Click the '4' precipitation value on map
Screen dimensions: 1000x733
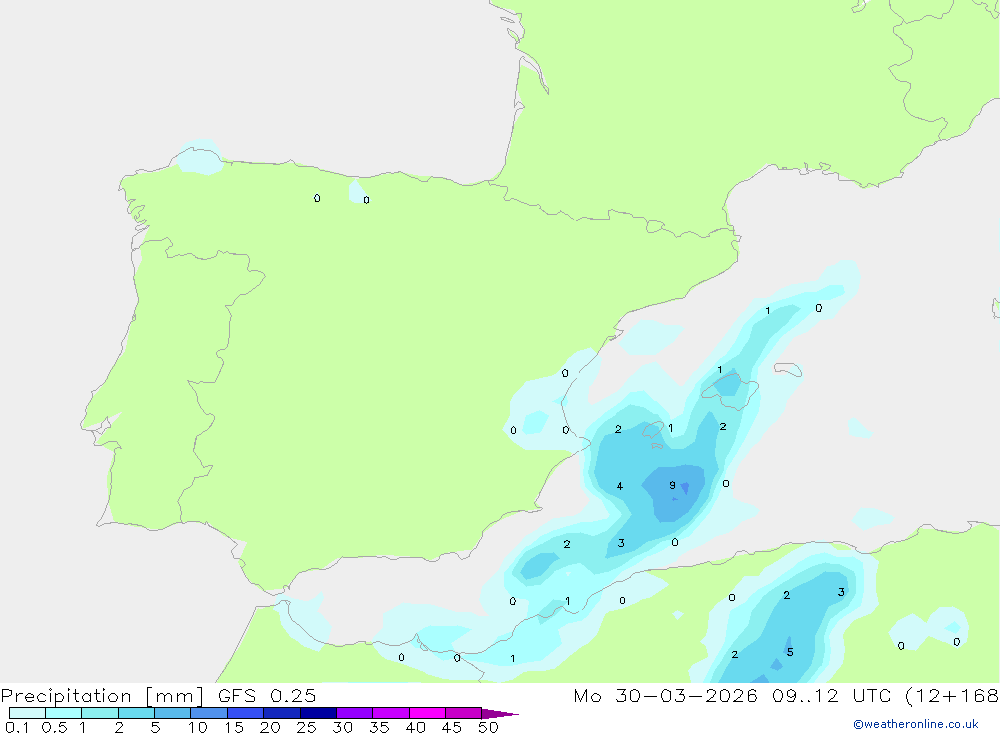(619, 486)
